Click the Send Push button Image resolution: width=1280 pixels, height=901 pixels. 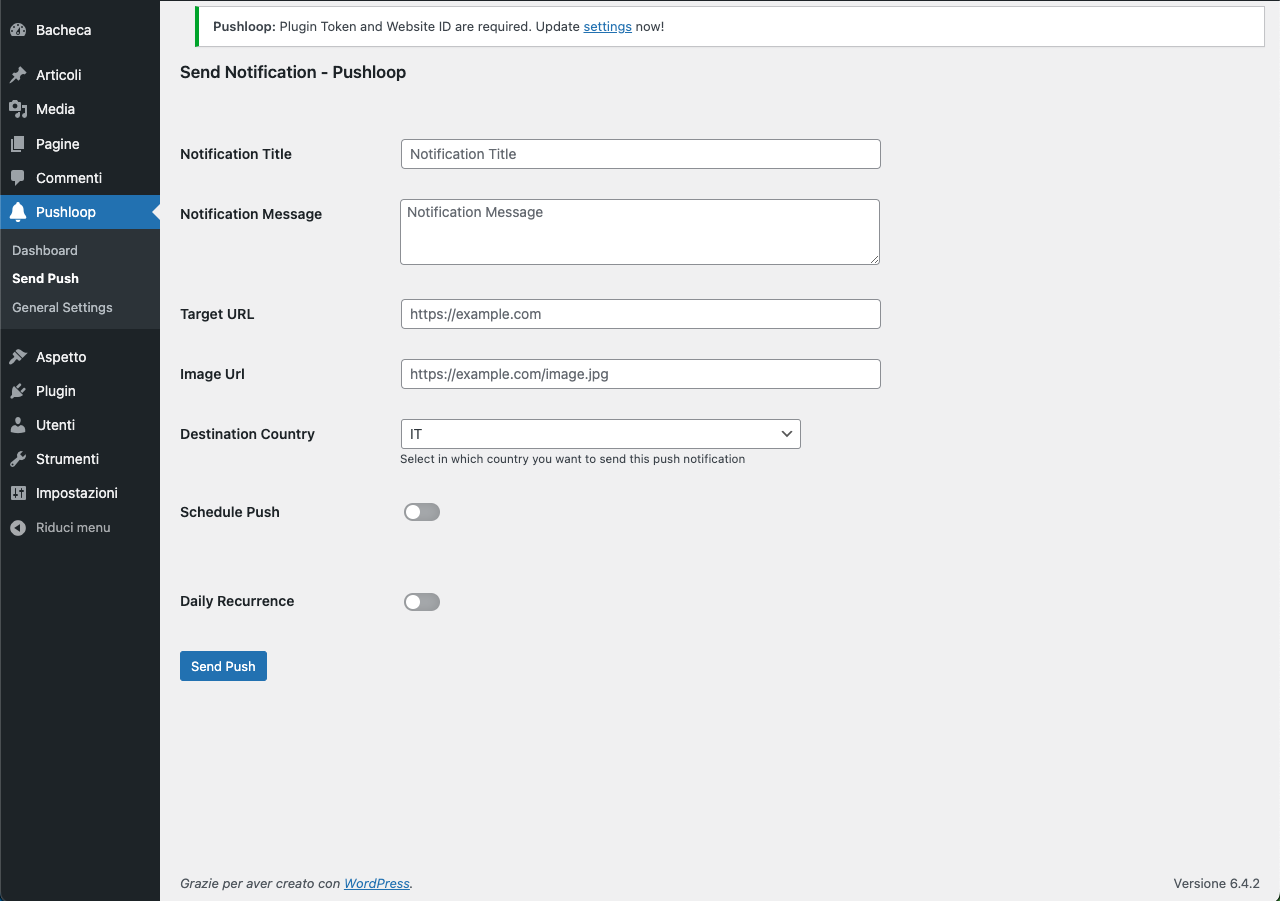(223, 666)
